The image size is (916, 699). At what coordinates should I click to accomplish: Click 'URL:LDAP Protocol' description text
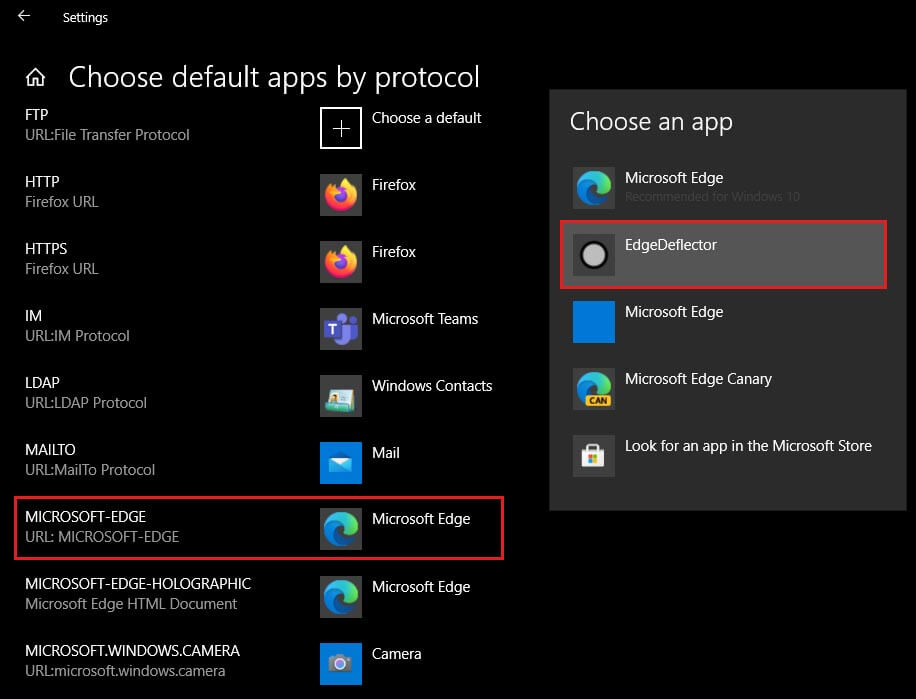pos(86,403)
